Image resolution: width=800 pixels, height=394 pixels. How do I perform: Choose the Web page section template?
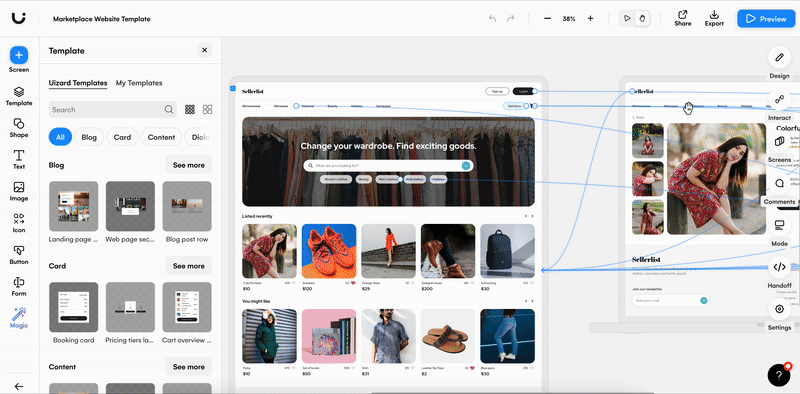130,206
